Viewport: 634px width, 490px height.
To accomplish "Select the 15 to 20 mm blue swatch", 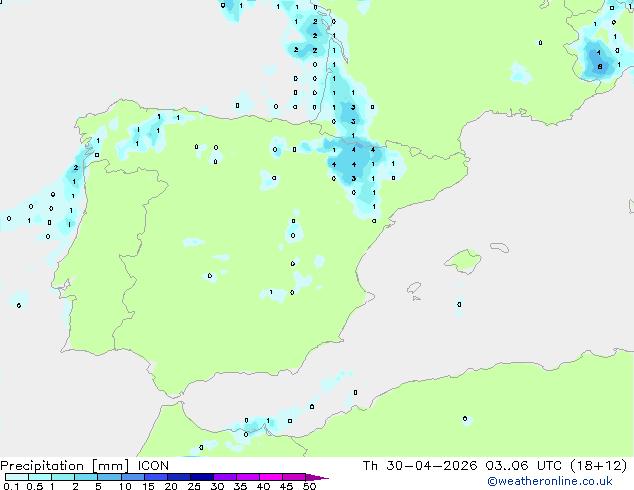I will pyautogui.click(x=156, y=477).
